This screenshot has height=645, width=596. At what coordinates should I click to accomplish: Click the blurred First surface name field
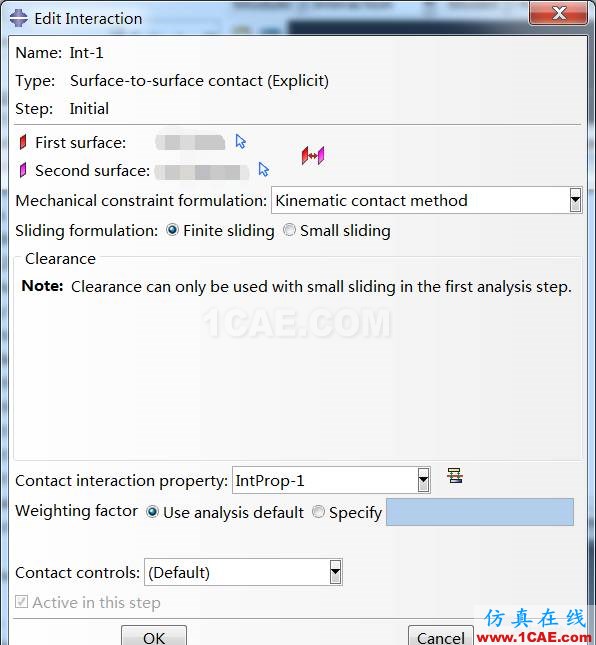pos(190,142)
